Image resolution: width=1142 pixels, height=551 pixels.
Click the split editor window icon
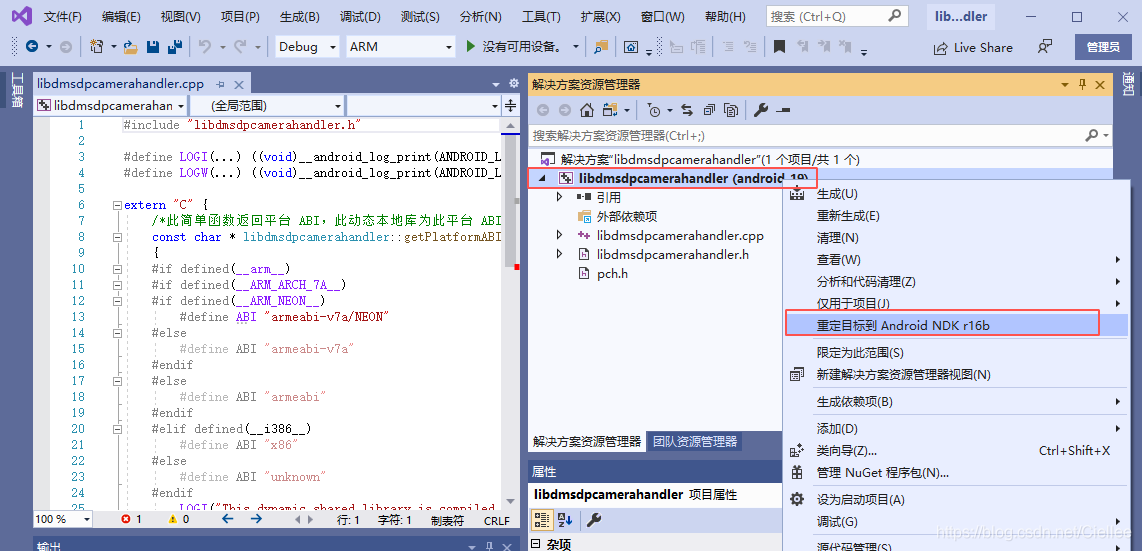(511, 106)
